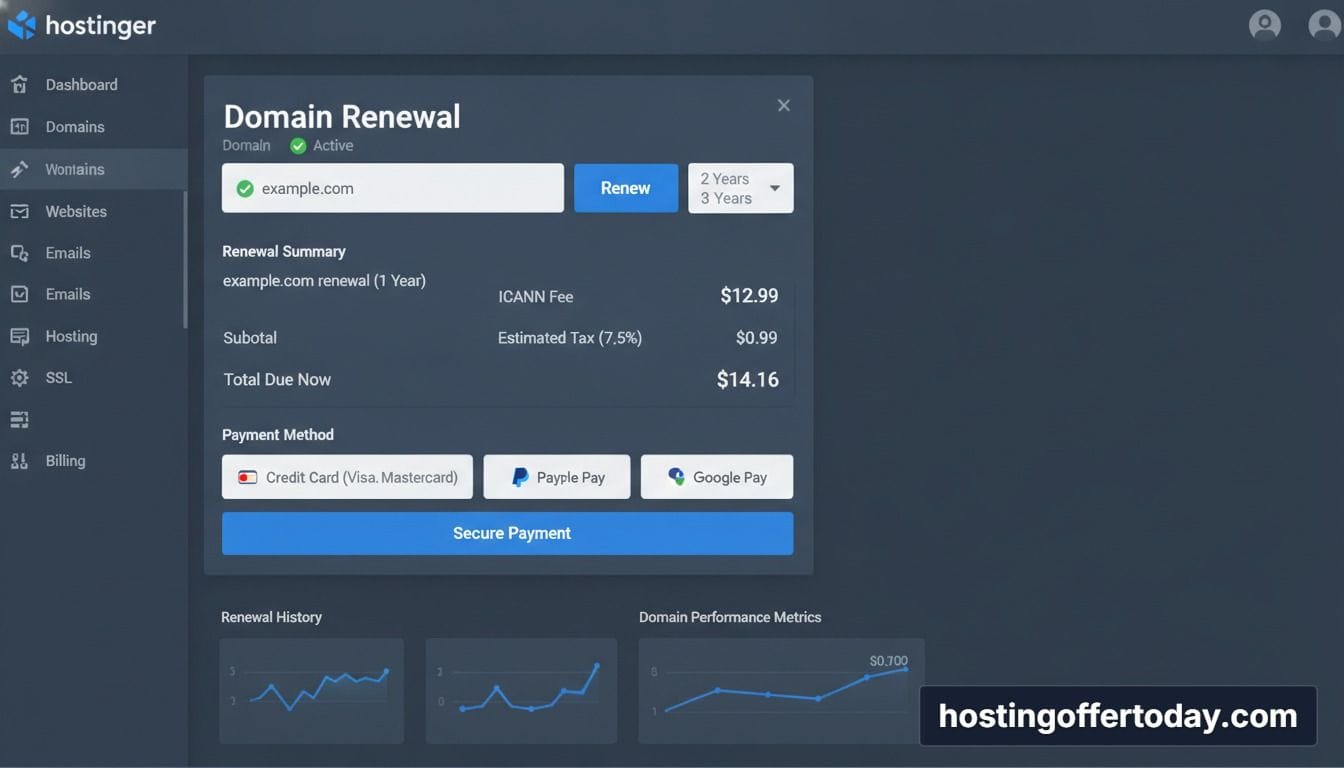Select the 3 Years option
This screenshot has width=1344, height=768.
(x=726, y=198)
